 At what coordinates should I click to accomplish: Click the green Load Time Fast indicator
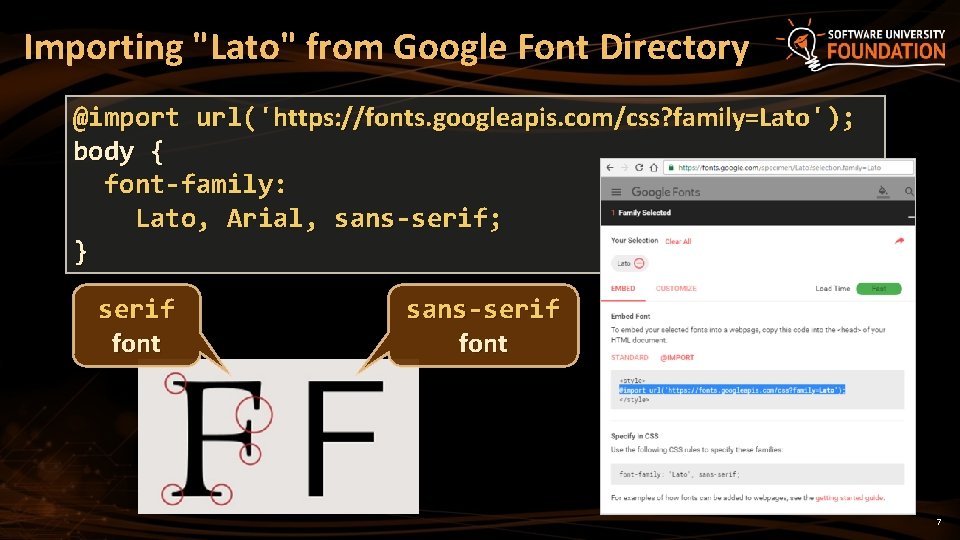(879, 288)
